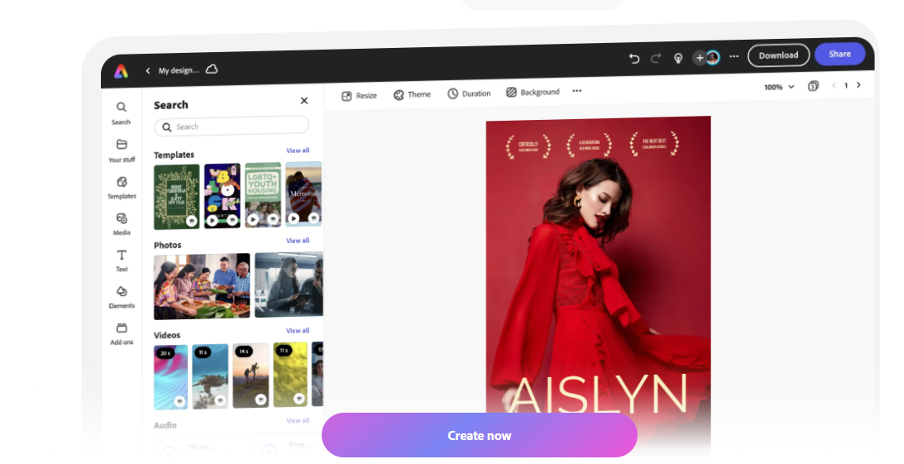Select the yellow textured video thumbnail
904x464 pixels.
pyautogui.click(x=290, y=374)
